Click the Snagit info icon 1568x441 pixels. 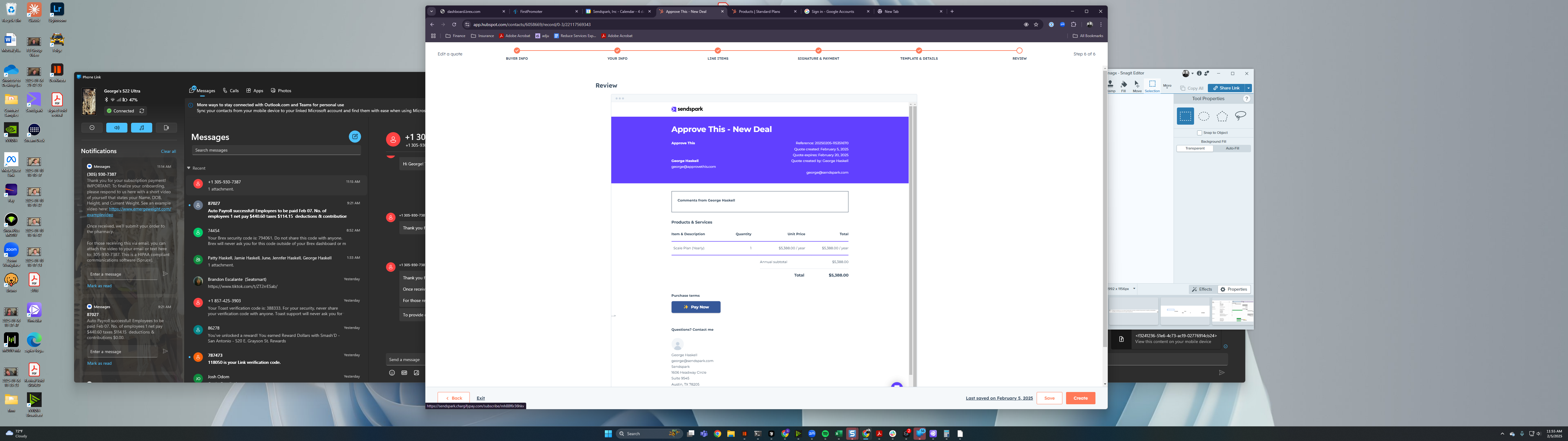tap(1199, 74)
